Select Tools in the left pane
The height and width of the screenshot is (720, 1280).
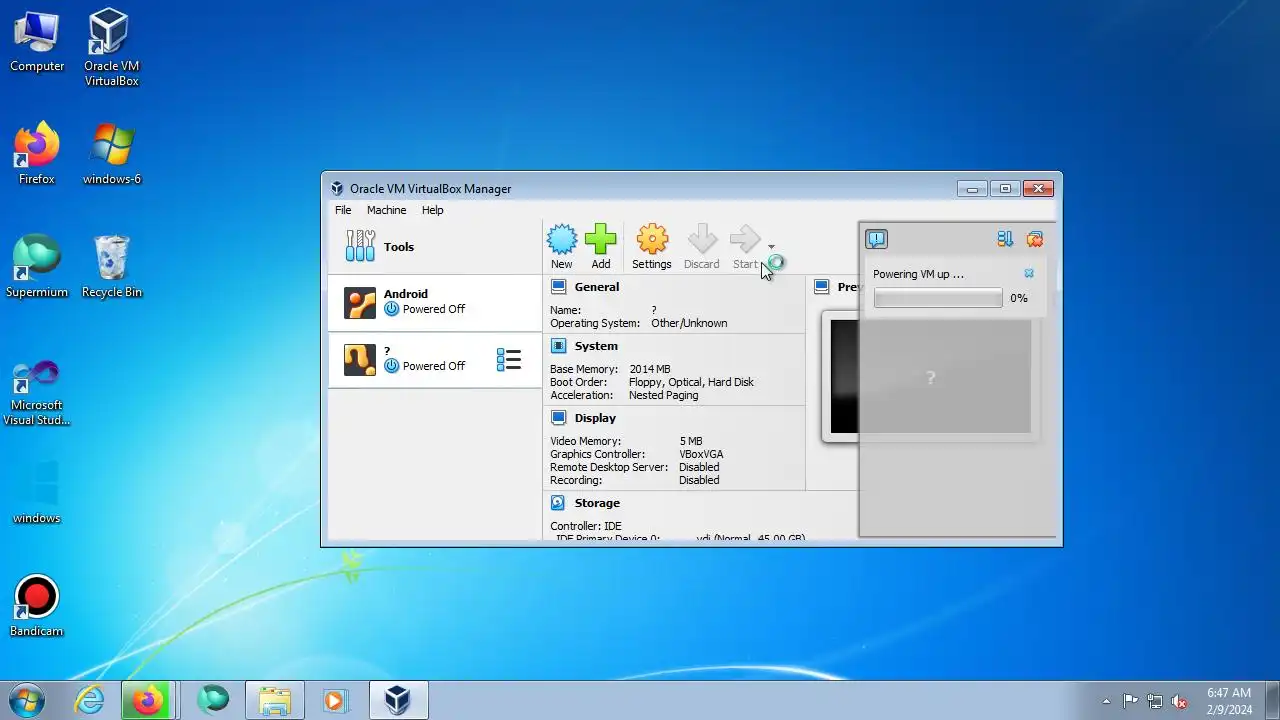coord(435,247)
